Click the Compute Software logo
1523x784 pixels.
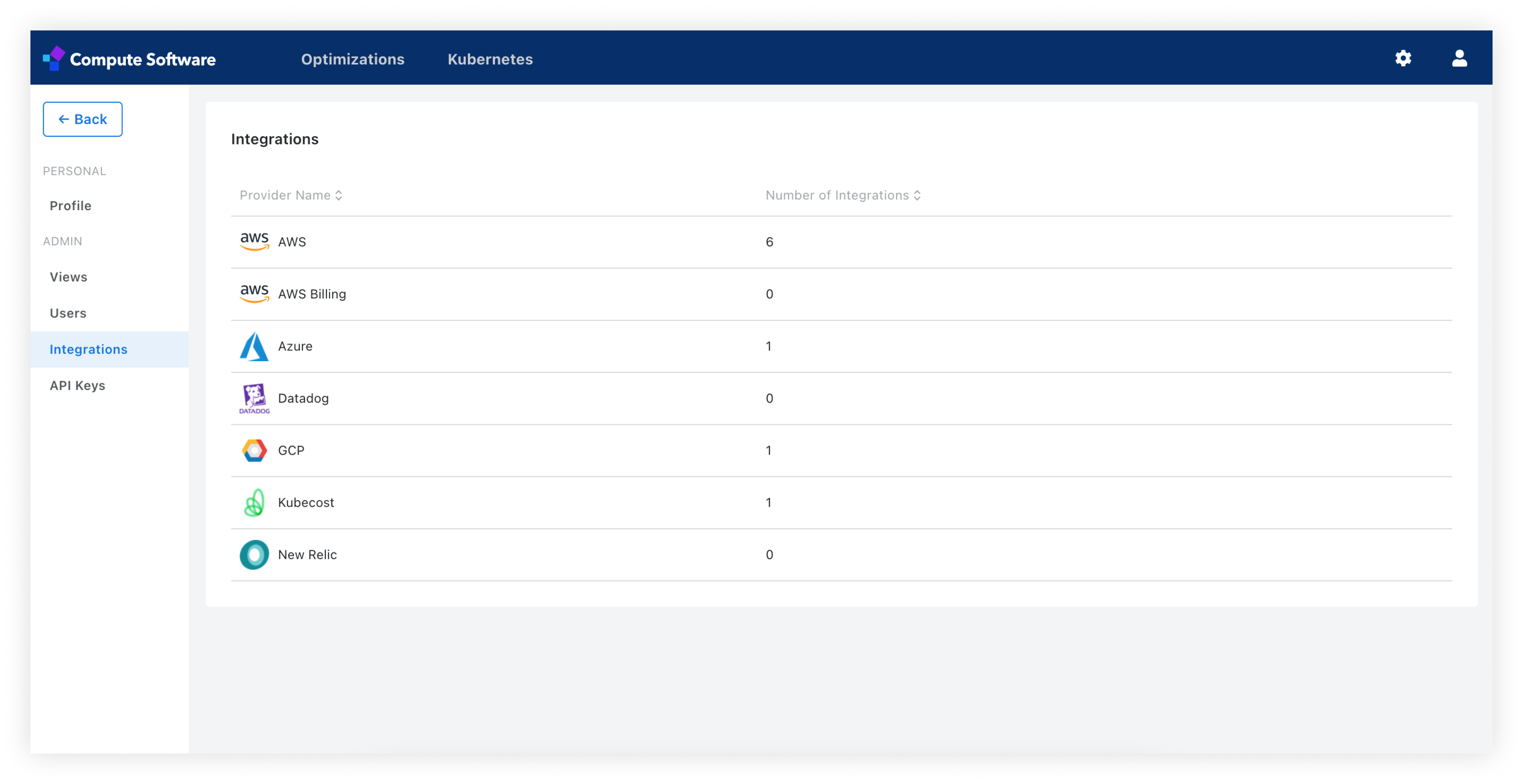point(129,58)
